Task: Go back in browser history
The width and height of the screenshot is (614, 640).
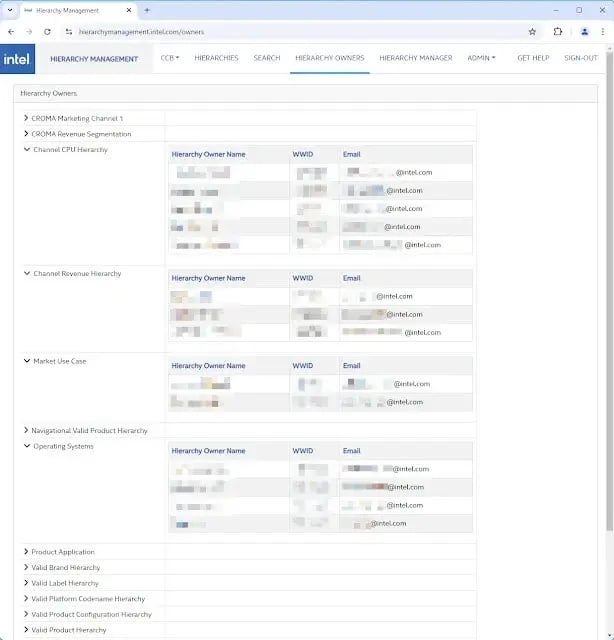Action: pyautogui.click(x=11, y=32)
